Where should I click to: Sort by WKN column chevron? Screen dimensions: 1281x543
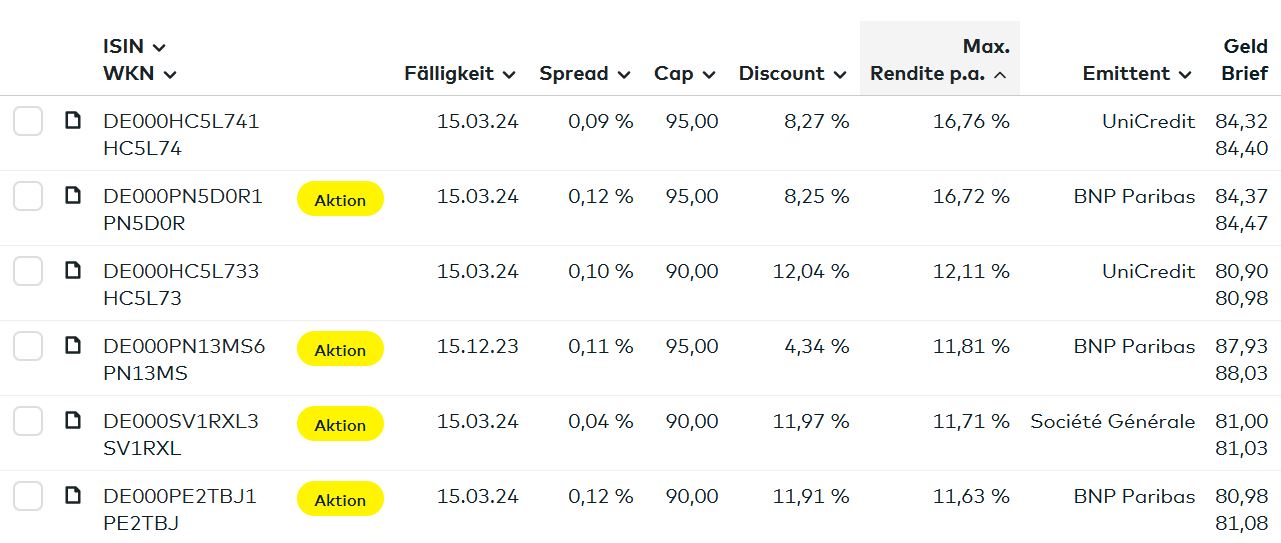coord(170,74)
